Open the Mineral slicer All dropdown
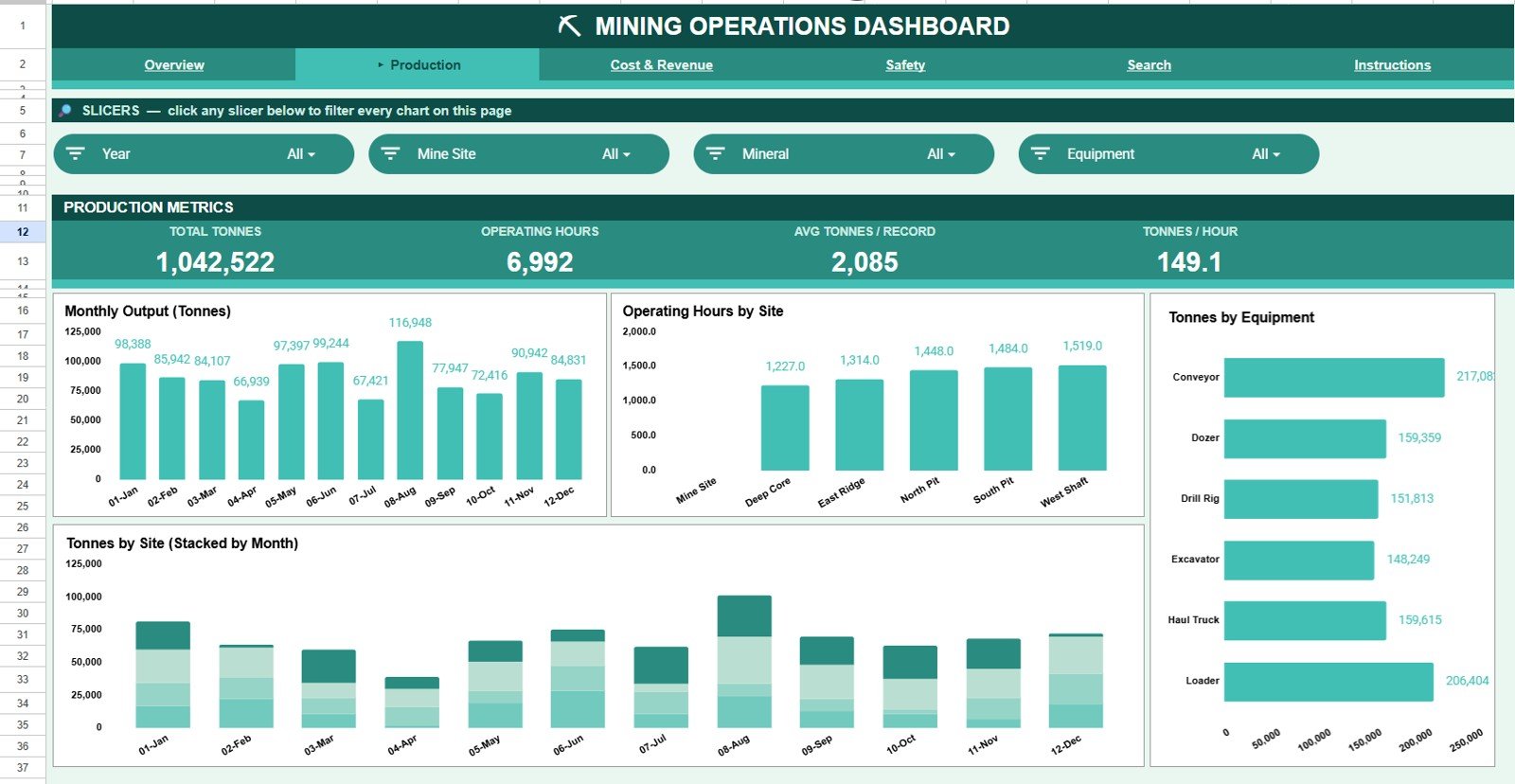Viewport: 1515px width, 784px height. pos(941,154)
